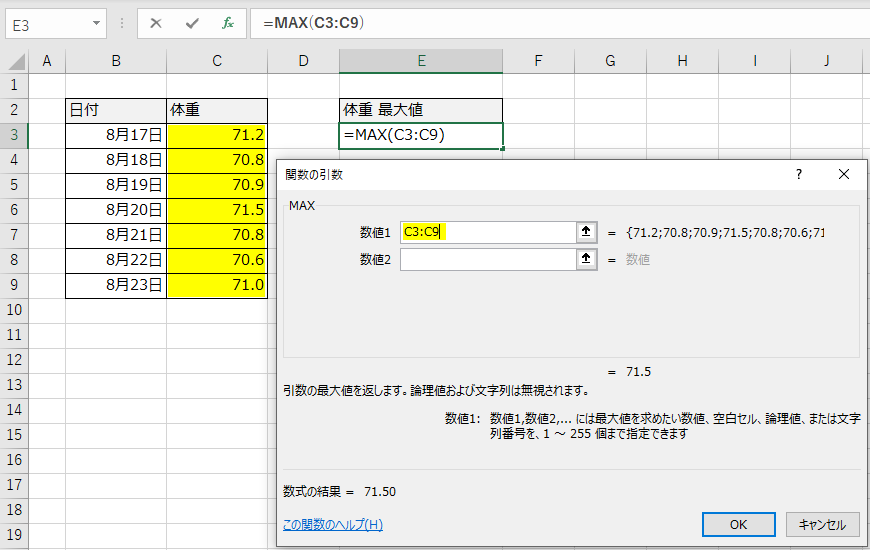Select column C header
The height and width of the screenshot is (550, 870).
coord(217,62)
